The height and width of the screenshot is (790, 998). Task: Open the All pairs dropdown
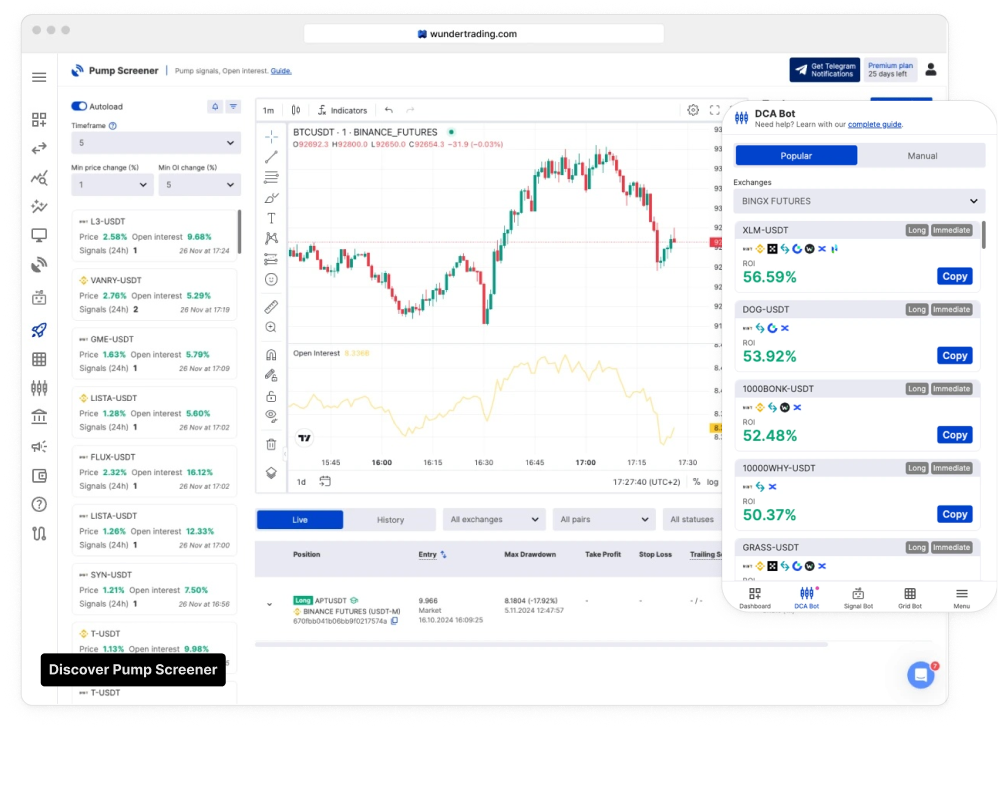pos(604,519)
